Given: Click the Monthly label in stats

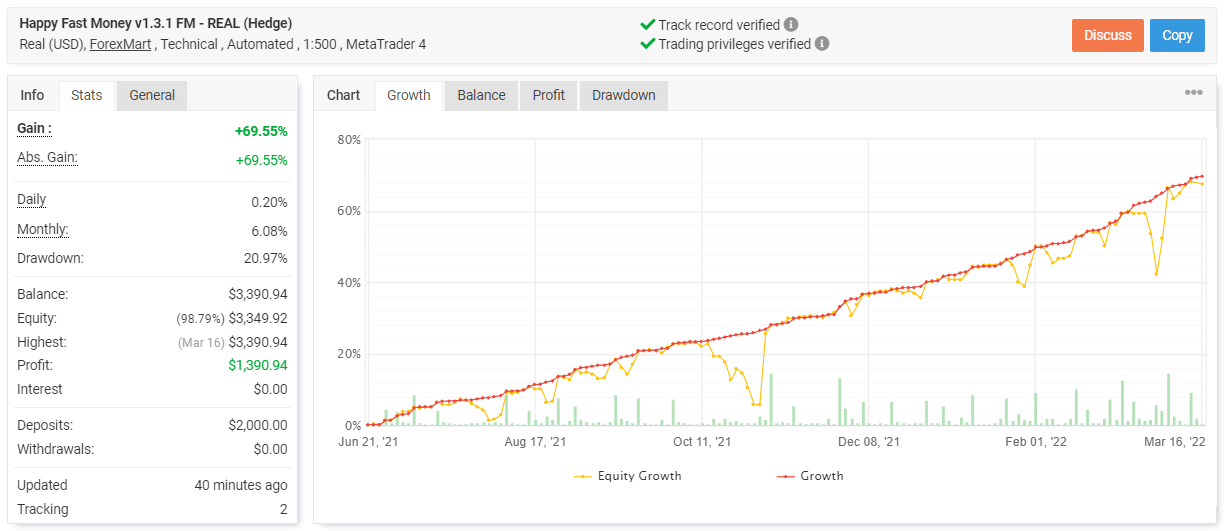Looking at the screenshot, I should pos(42,230).
